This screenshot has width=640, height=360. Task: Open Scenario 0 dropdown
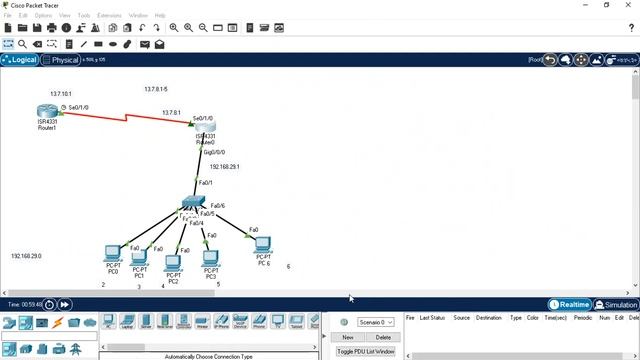[376, 322]
